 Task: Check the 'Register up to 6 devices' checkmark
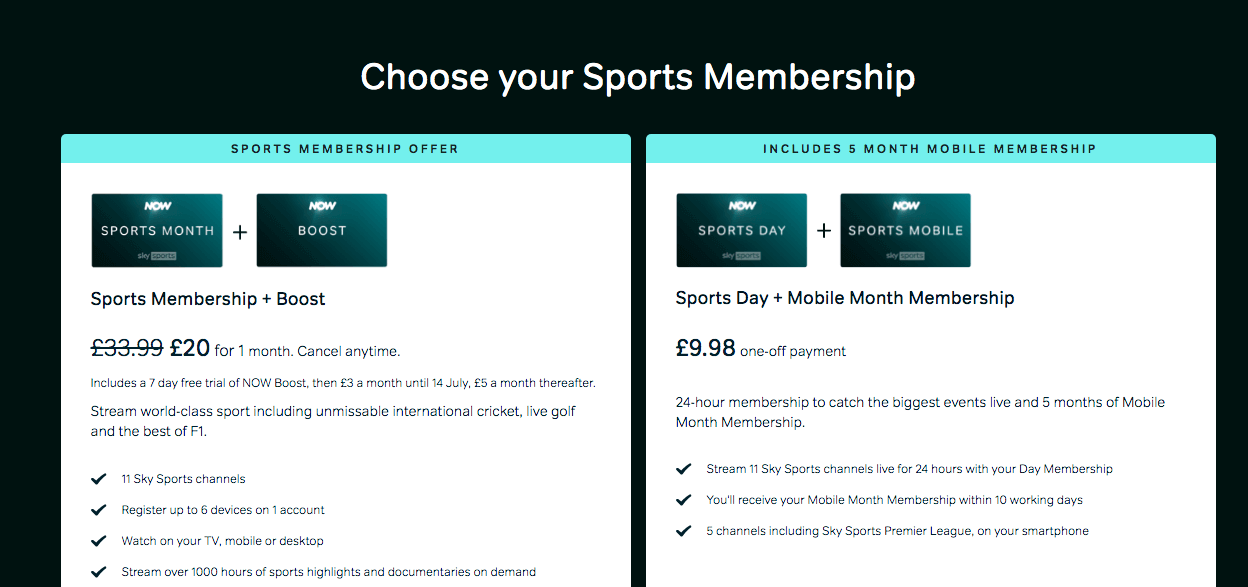(x=99, y=509)
